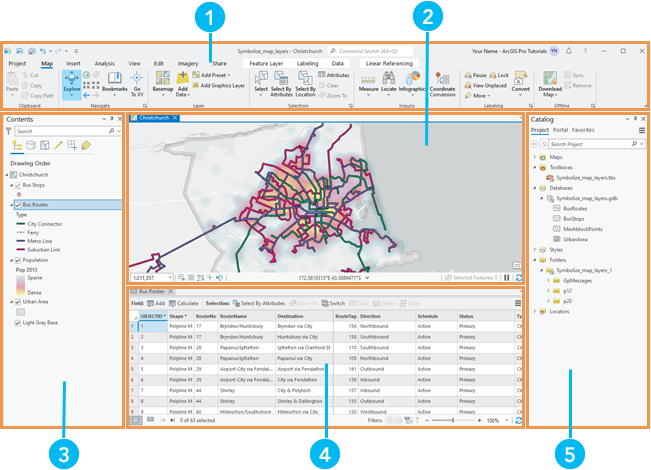This screenshot has height=470, width=651.
Task: Click Go To XY tool
Action: point(137,84)
